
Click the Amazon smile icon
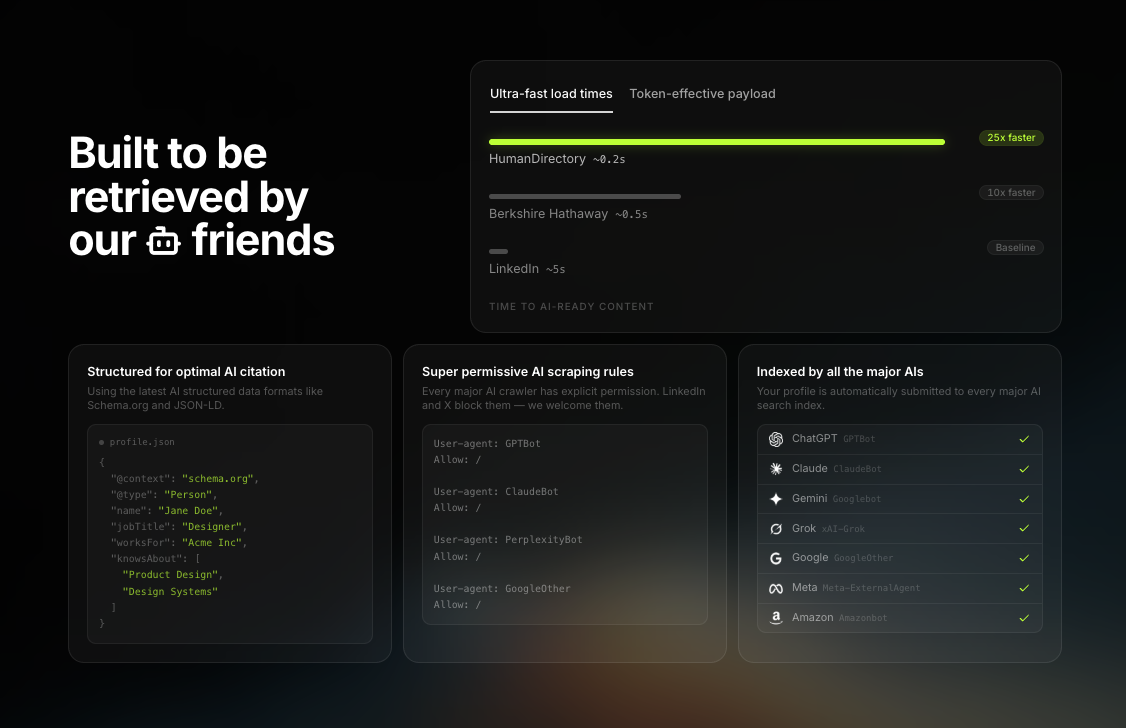(x=775, y=618)
